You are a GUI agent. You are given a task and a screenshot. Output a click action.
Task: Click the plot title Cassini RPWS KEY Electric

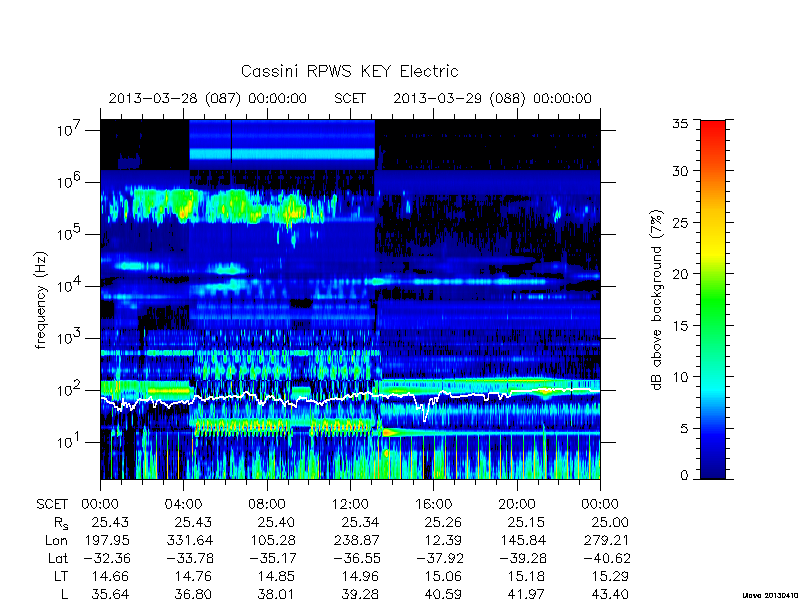click(349, 71)
